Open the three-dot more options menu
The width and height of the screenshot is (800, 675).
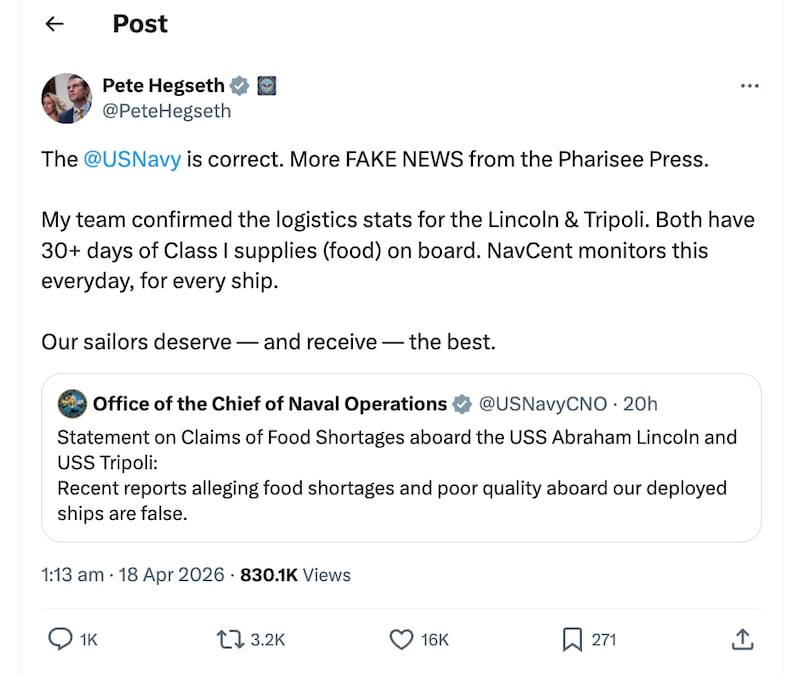tap(749, 86)
